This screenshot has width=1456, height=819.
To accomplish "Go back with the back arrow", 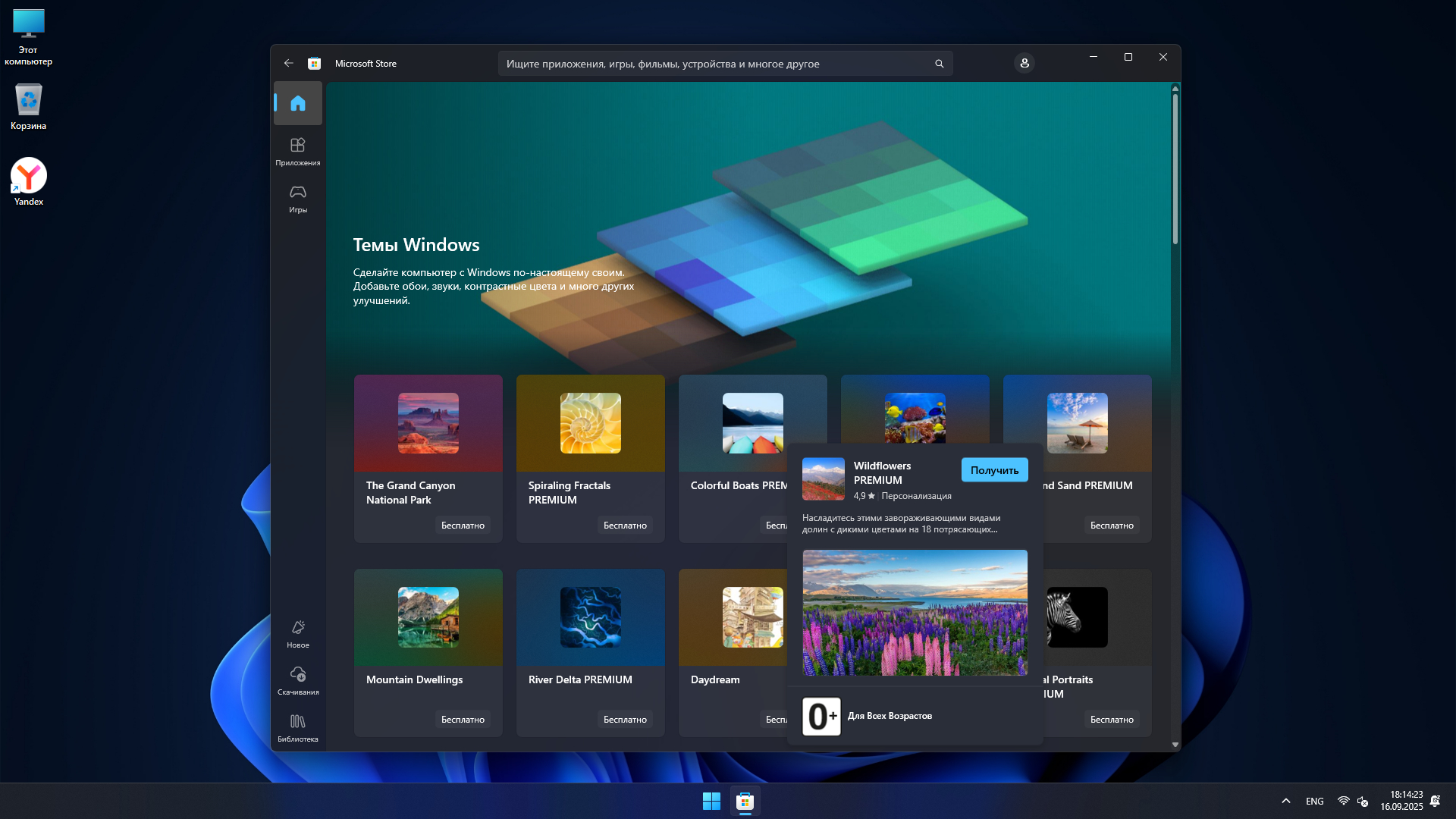I will 288,64.
